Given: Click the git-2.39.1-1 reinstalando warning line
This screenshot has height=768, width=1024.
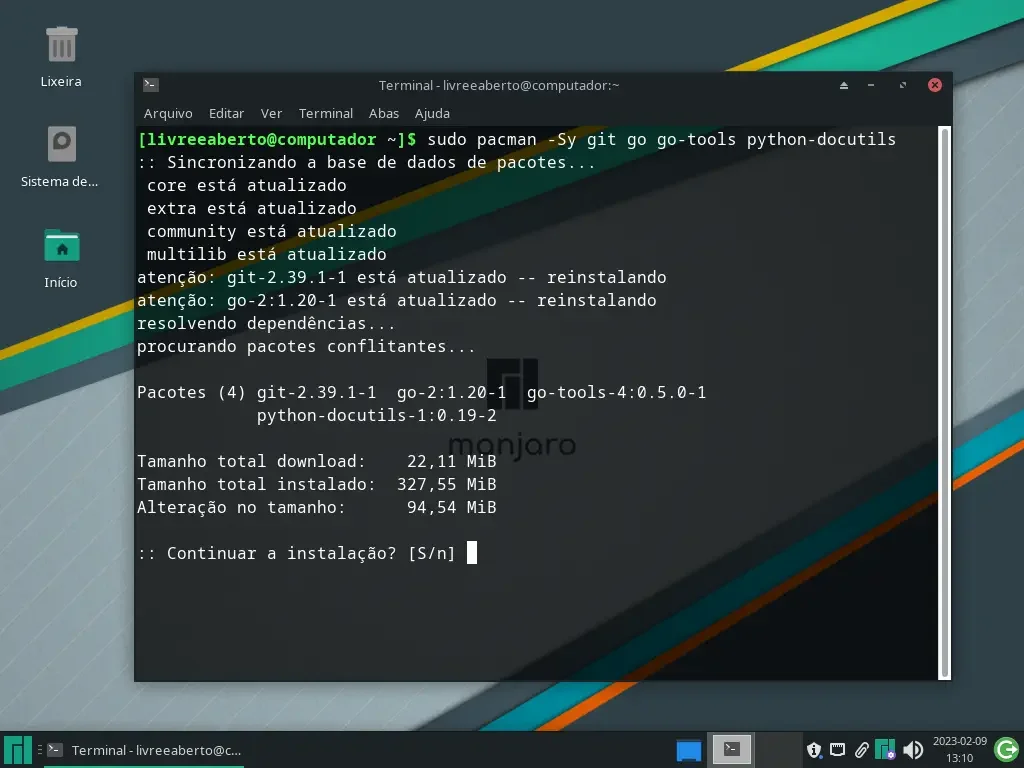Looking at the screenshot, I should click(402, 278).
